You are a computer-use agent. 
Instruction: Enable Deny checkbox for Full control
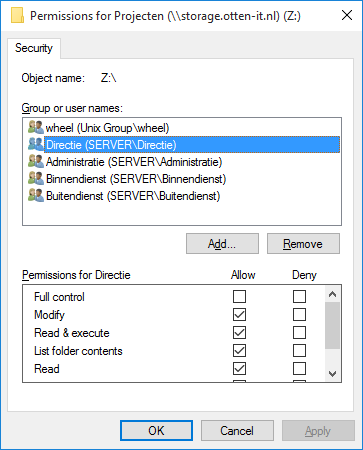299,296
